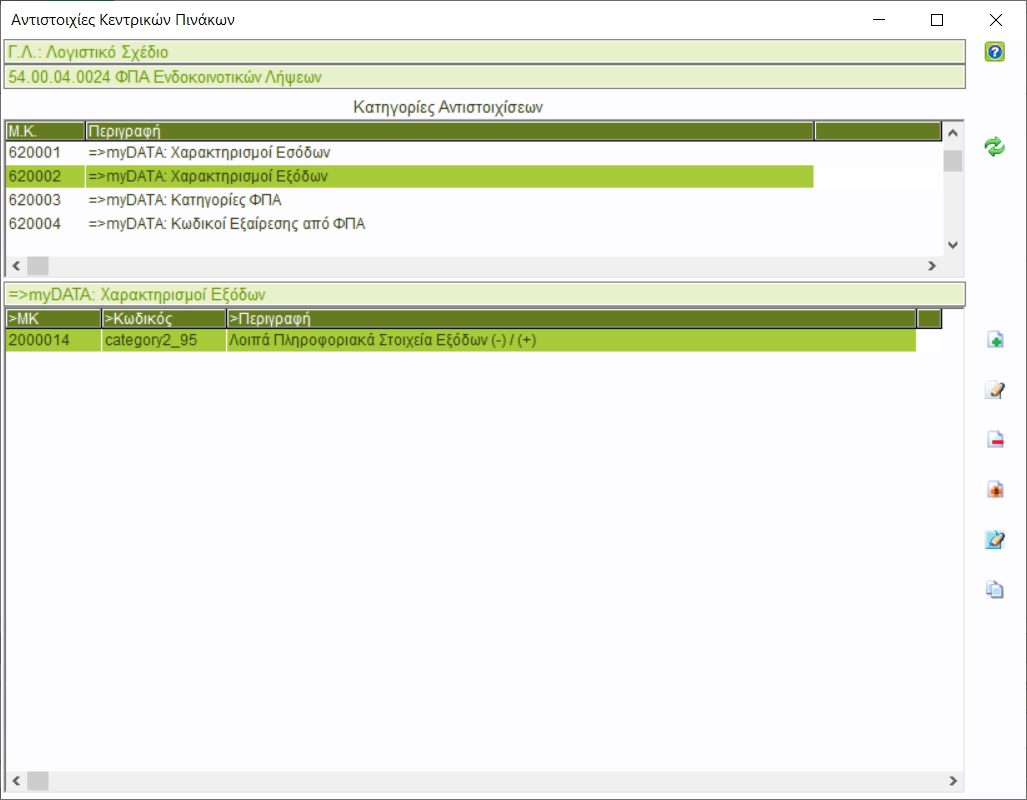1027x800 pixels.
Task: Sort by the >ΜΚ column header
Action: pos(53,319)
